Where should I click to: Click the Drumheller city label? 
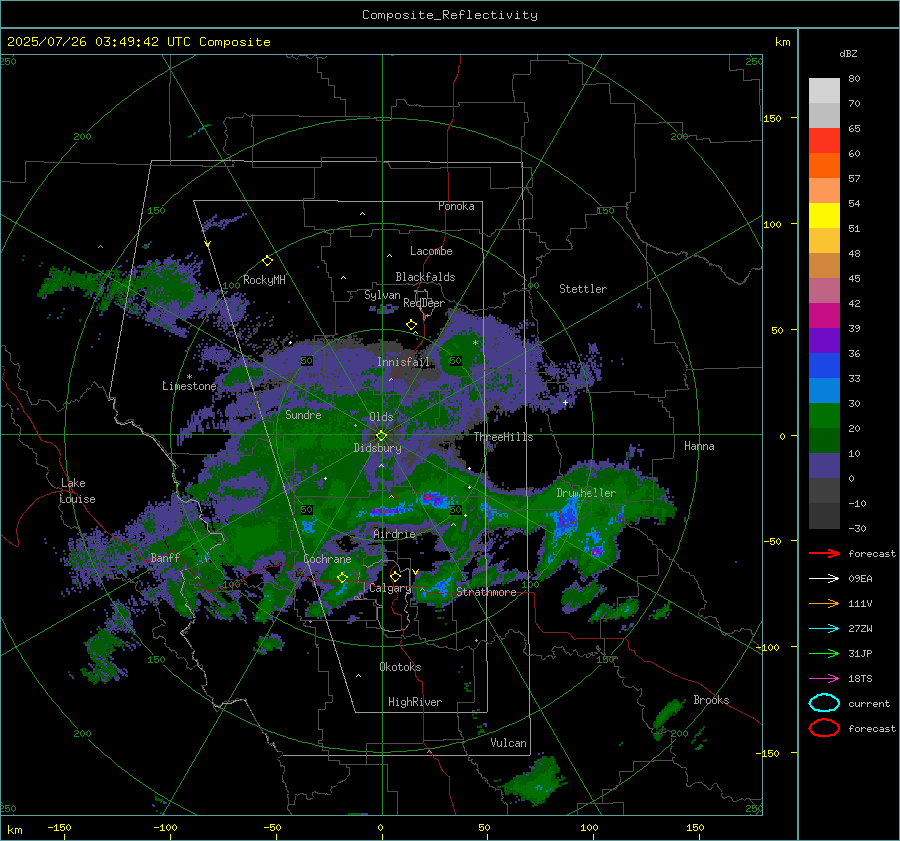[586, 493]
